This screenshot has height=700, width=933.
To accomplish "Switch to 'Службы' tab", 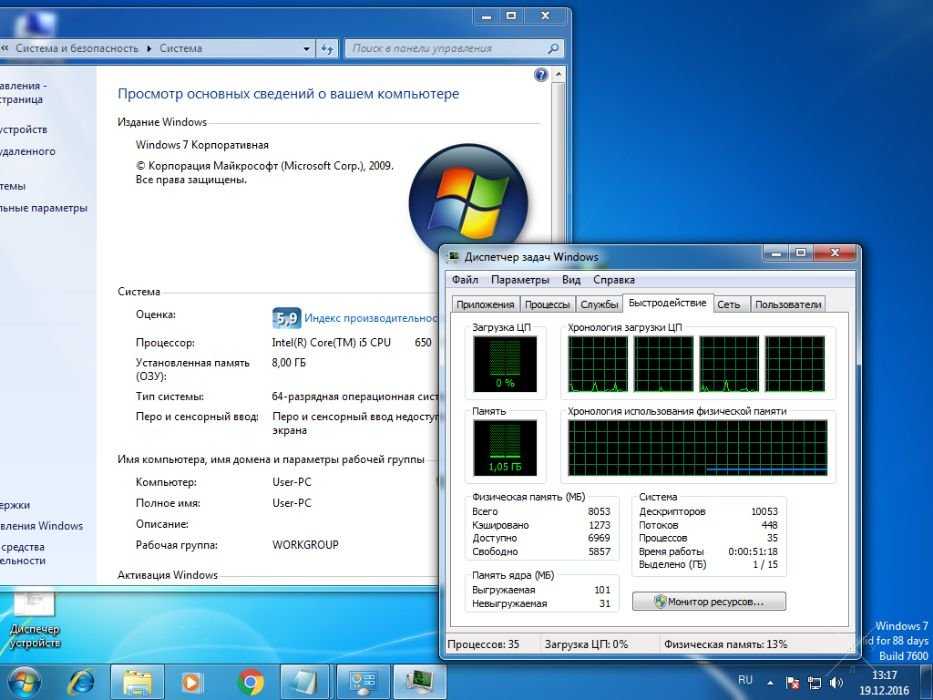I will pyautogui.click(x=599, y=304).
